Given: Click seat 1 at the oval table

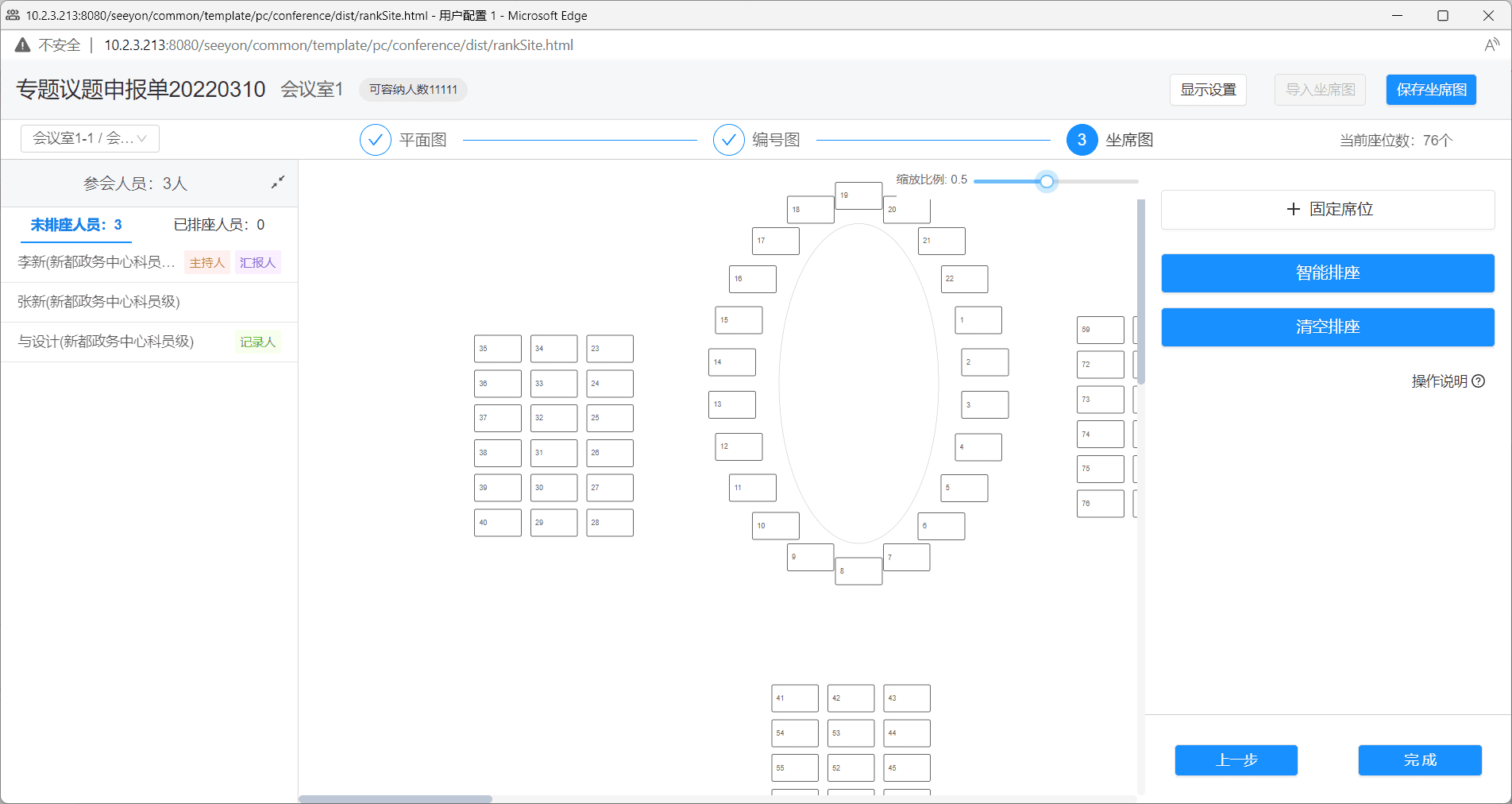Looking at the screenshot, I should click(978, 320).
